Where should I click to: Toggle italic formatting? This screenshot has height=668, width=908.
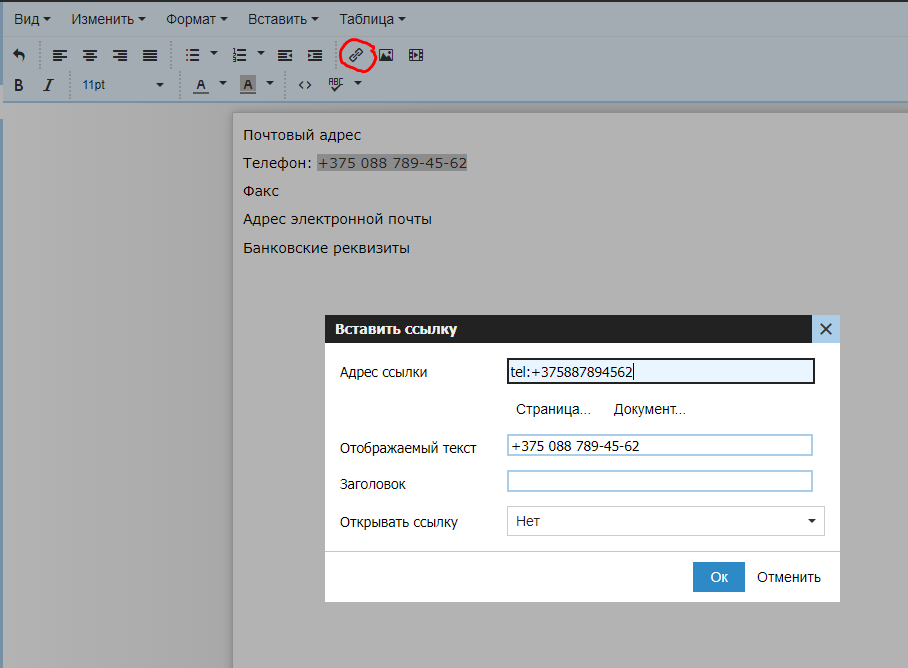click(x=48, y=85)
